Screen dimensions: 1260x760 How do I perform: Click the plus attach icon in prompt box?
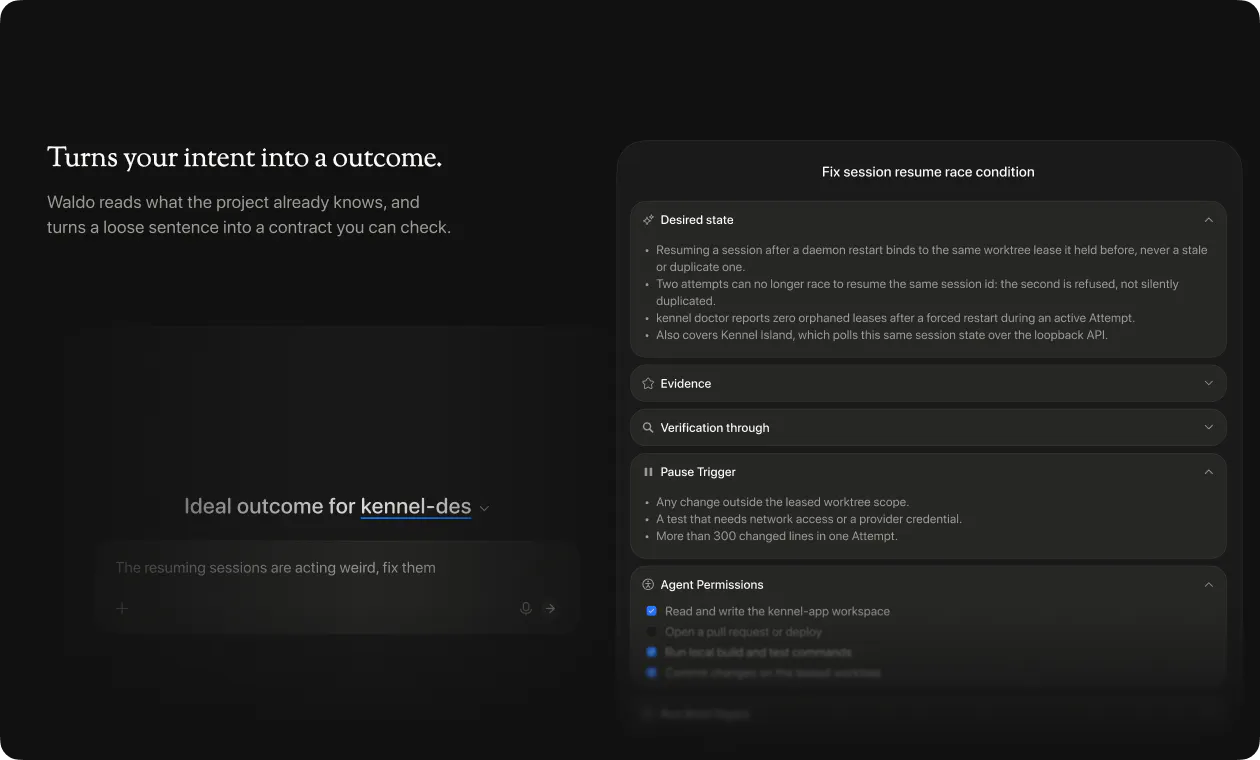(122, 608)
